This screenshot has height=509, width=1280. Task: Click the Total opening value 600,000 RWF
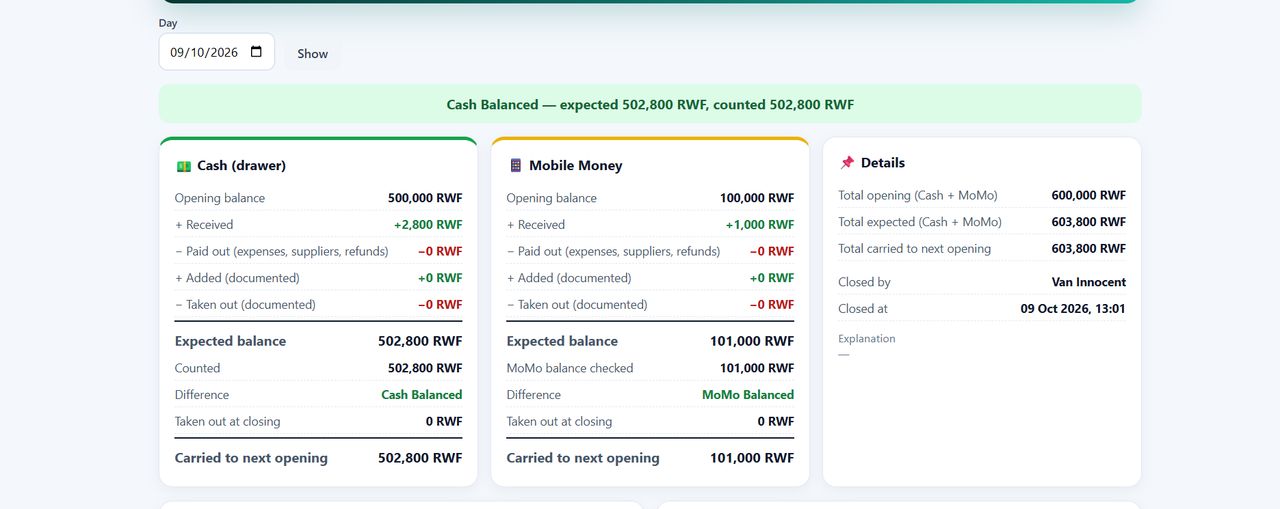click(x=1089, y=195)
